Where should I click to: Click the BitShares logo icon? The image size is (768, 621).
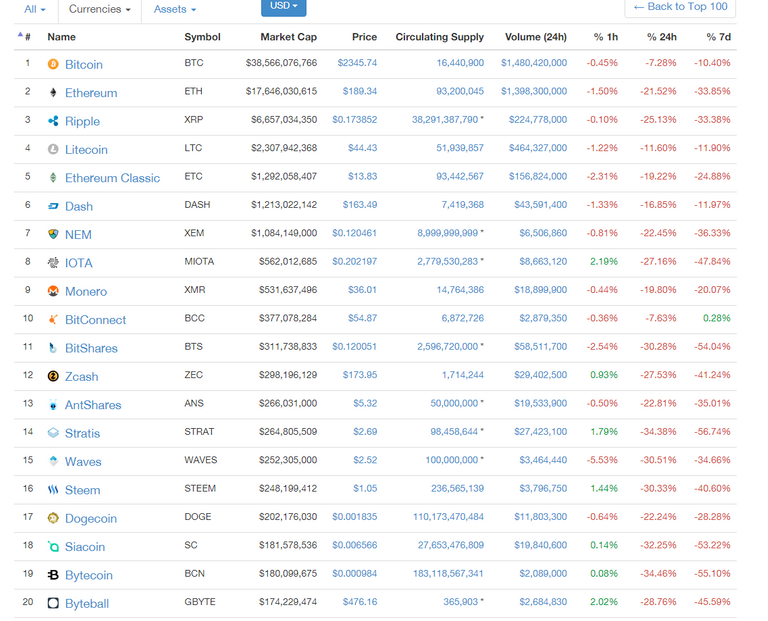(53, 348)
